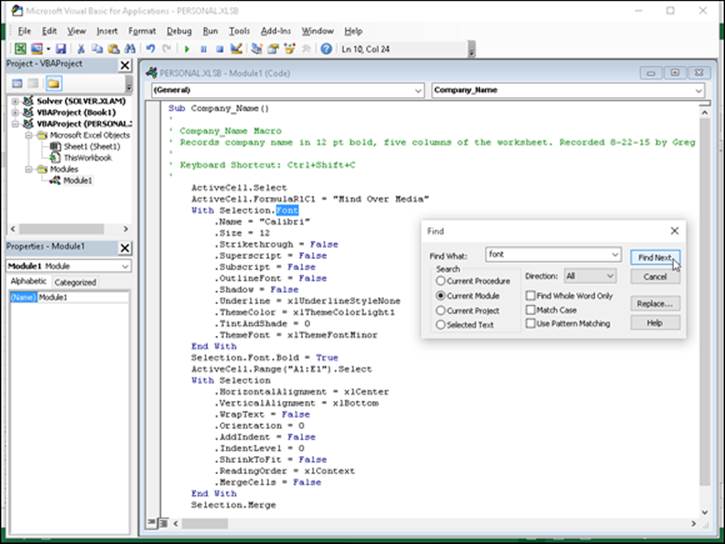Click the Copy toolbar icon
This screenshot has height=544, width=725.
[x=97, y=49]
